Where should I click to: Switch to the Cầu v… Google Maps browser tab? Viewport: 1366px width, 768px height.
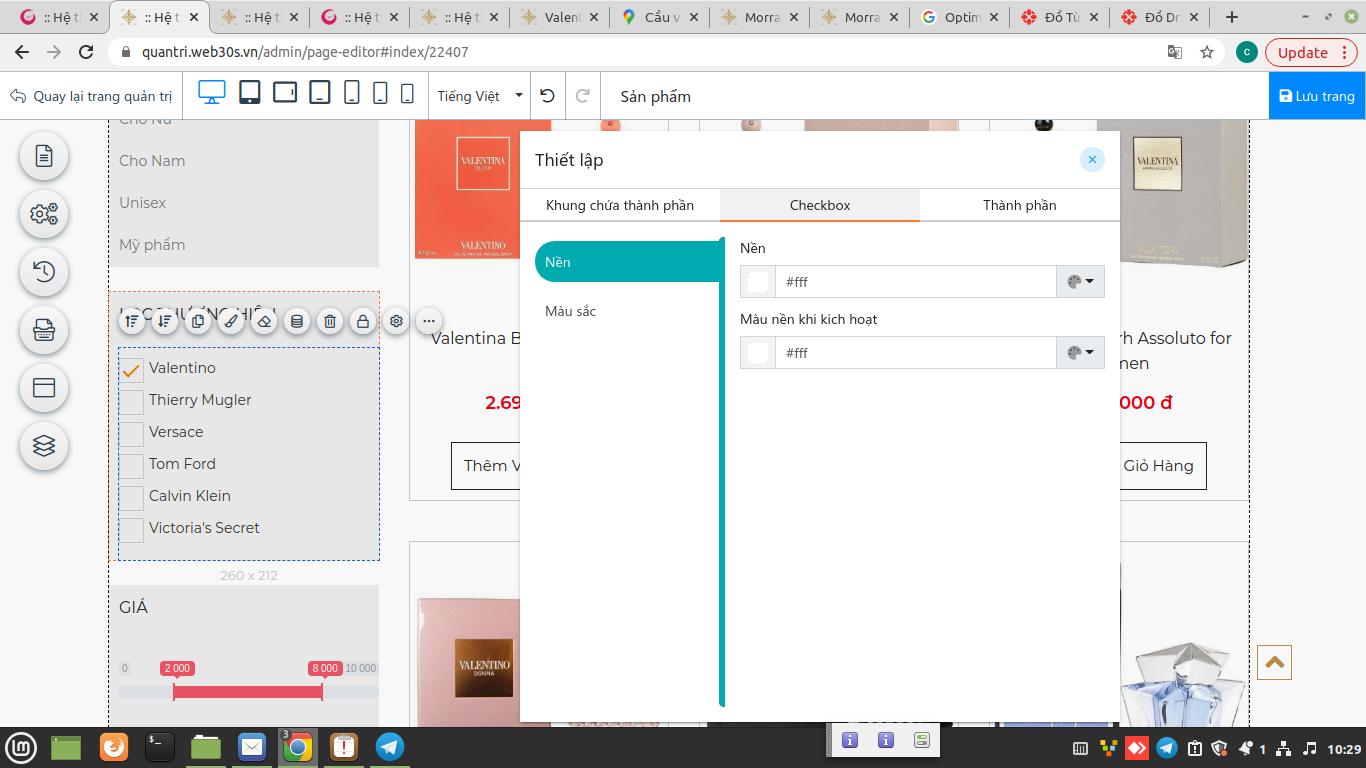coord(658,17)
